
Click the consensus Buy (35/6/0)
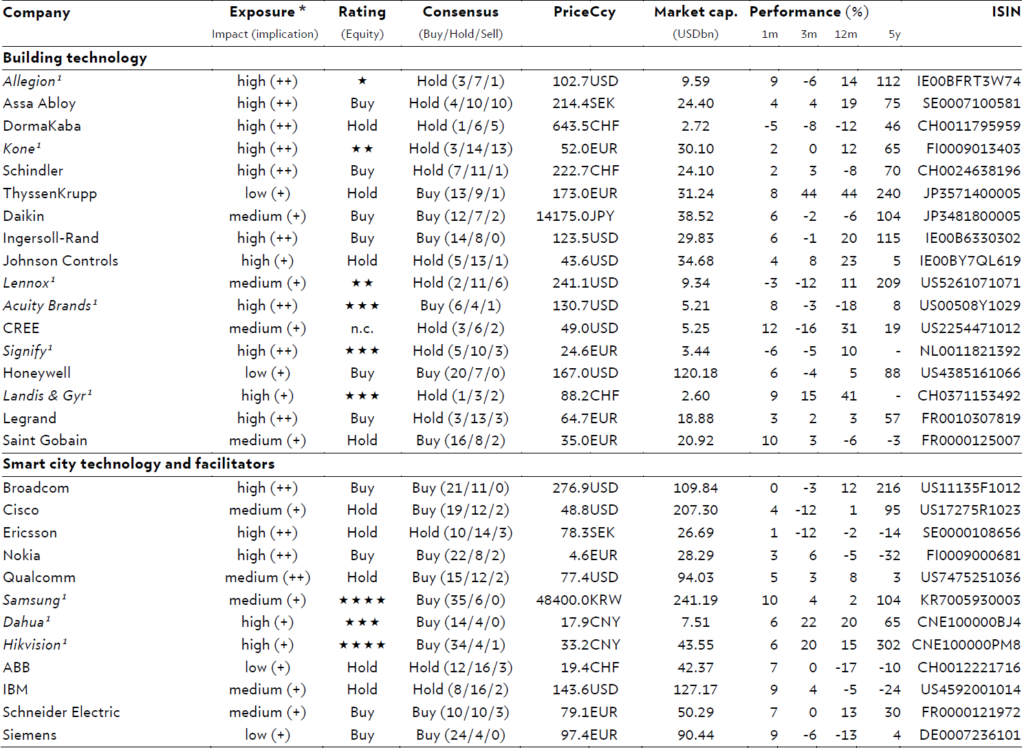click(x=460, y=600)
